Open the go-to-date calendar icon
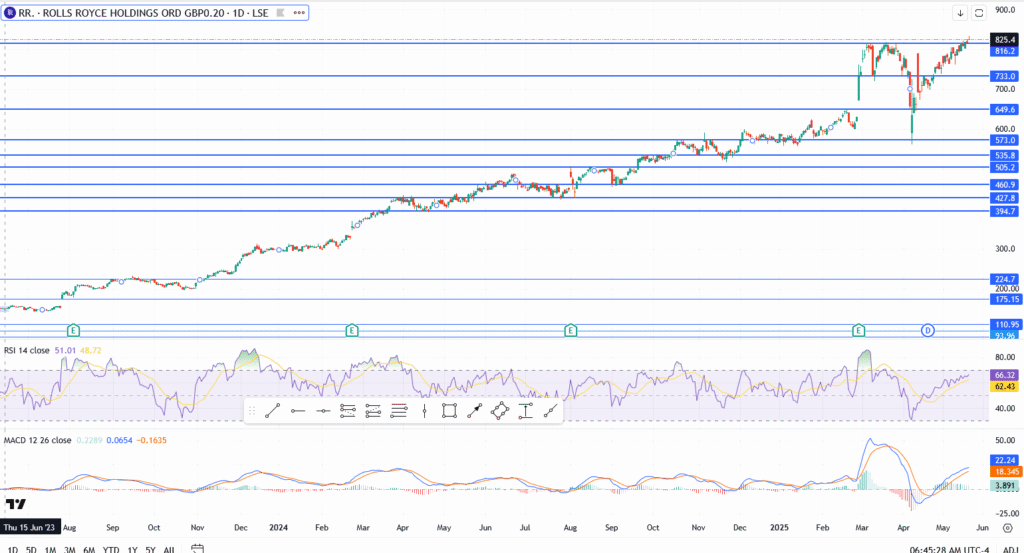 [197, 548]
